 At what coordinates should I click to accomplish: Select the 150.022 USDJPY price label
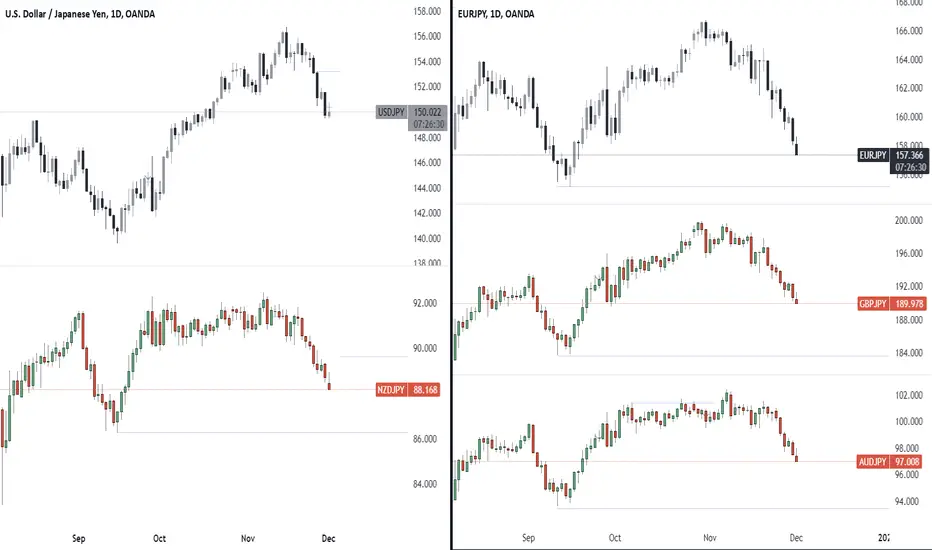[x=427, y=112]
